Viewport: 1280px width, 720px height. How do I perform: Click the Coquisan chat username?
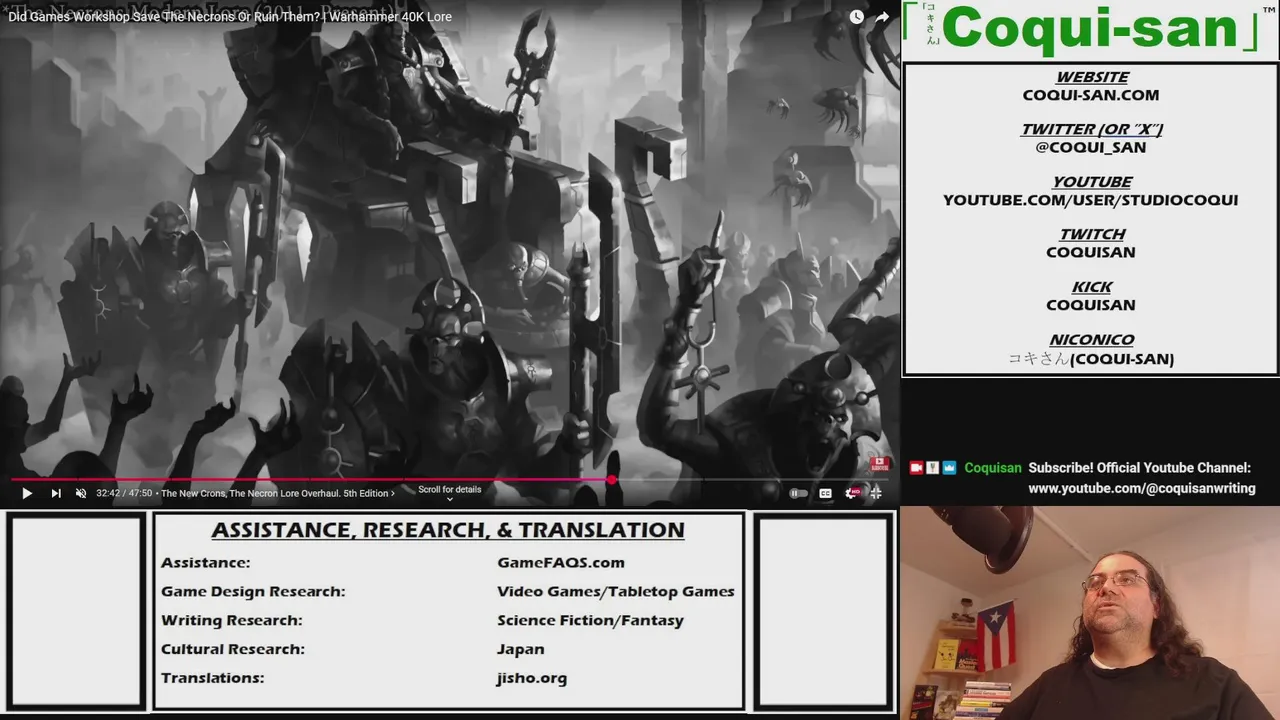993,468
